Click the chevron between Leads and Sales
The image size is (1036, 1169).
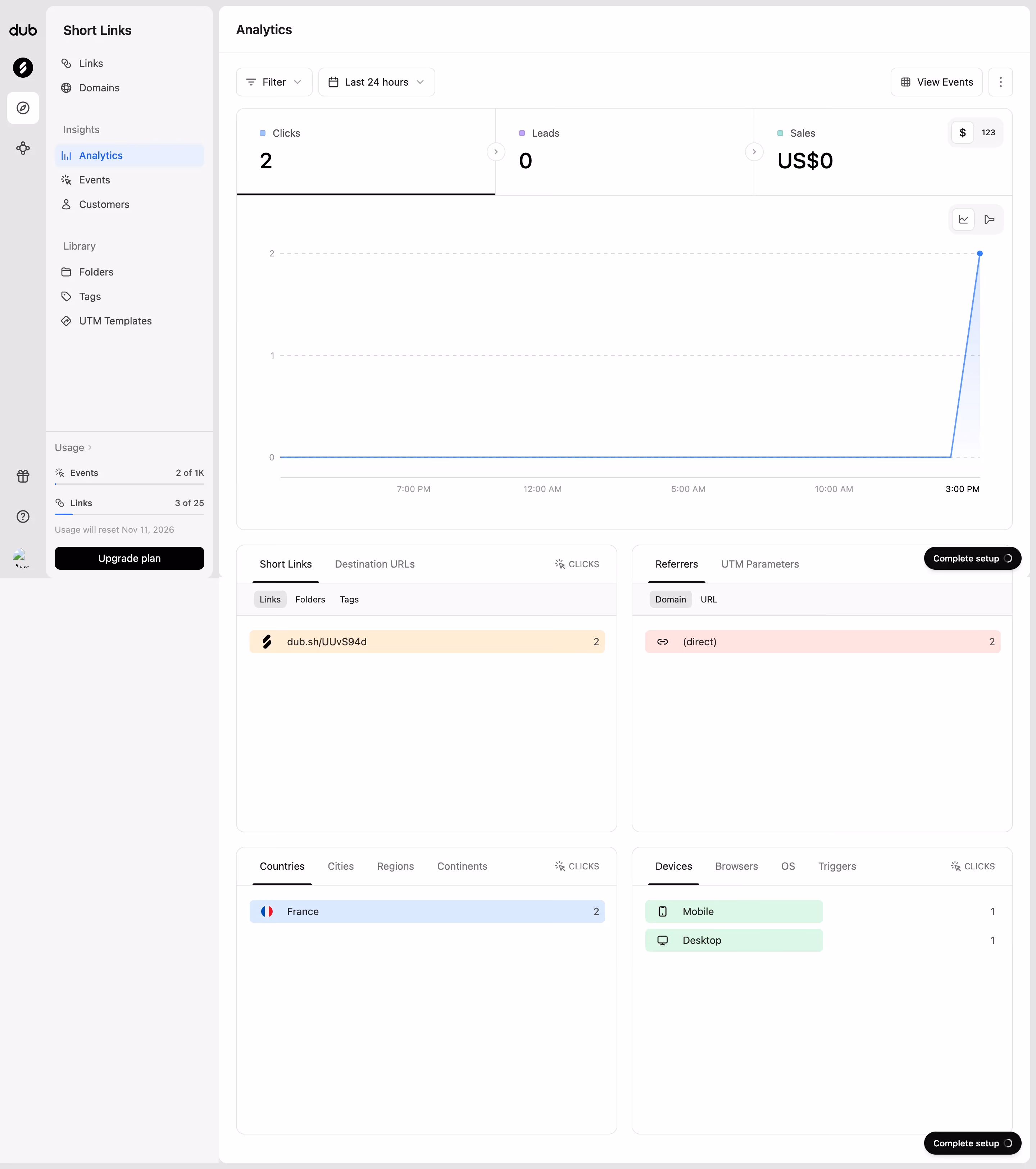(x=754, y=152)
